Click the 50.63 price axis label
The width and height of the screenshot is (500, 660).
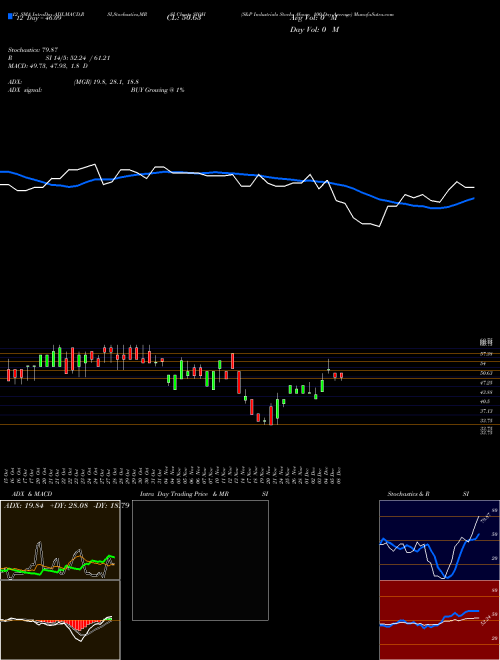click(x=486, y=373)
